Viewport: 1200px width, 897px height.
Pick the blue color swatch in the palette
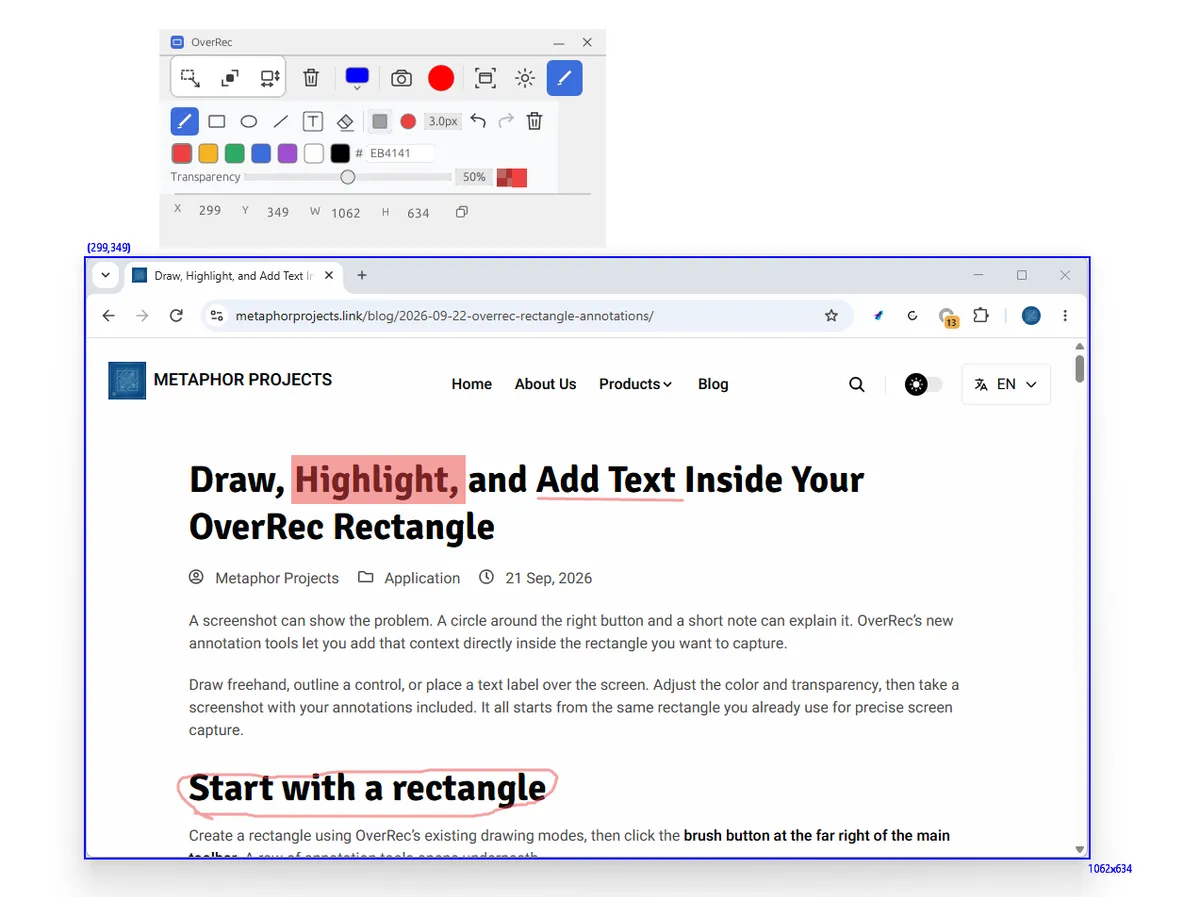point(261,153)
